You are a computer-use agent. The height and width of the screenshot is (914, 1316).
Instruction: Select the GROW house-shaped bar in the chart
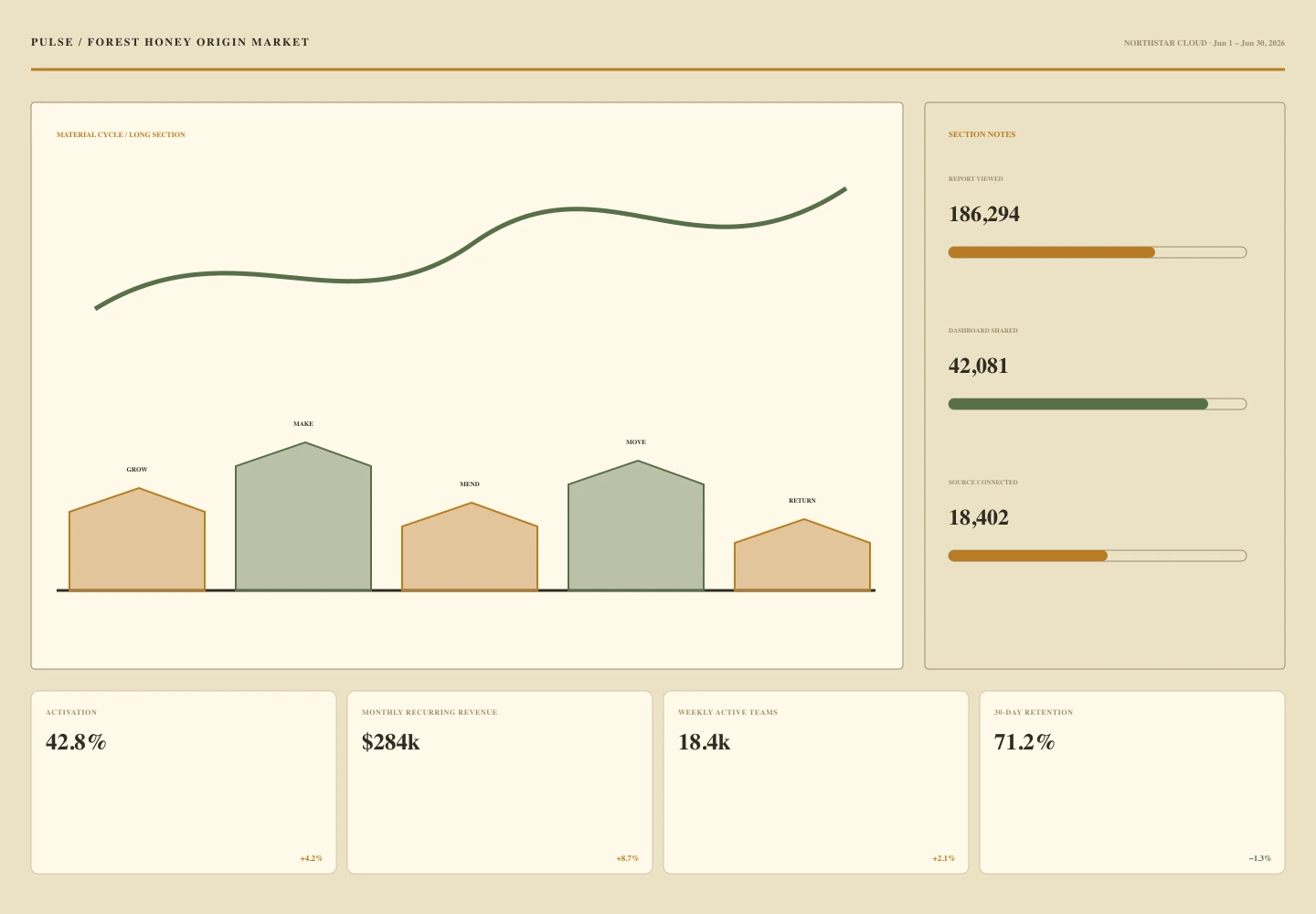137,539
